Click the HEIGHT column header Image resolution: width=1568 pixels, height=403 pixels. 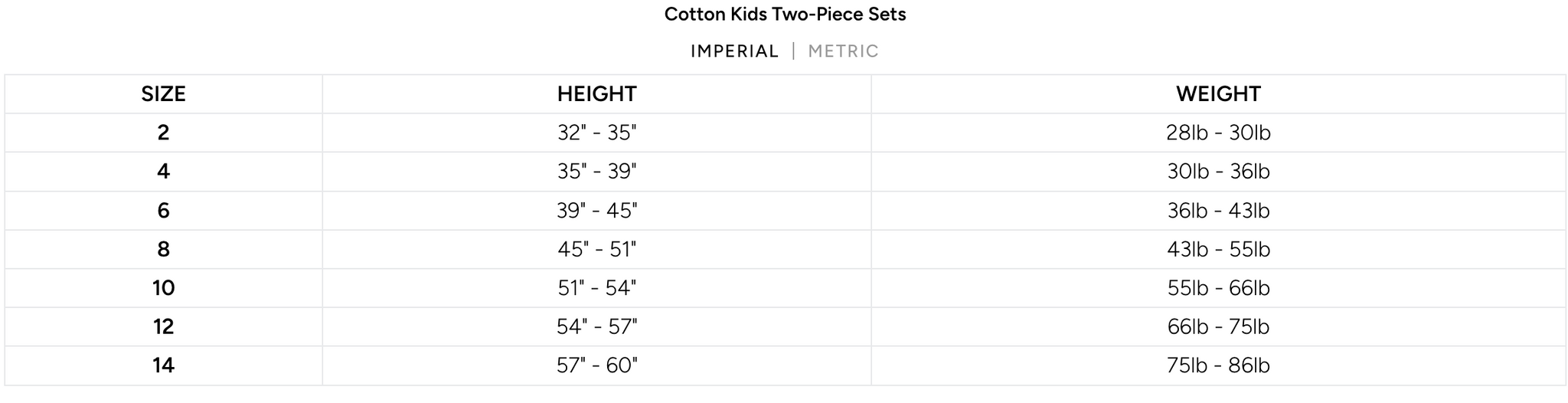tap(596, 94)
